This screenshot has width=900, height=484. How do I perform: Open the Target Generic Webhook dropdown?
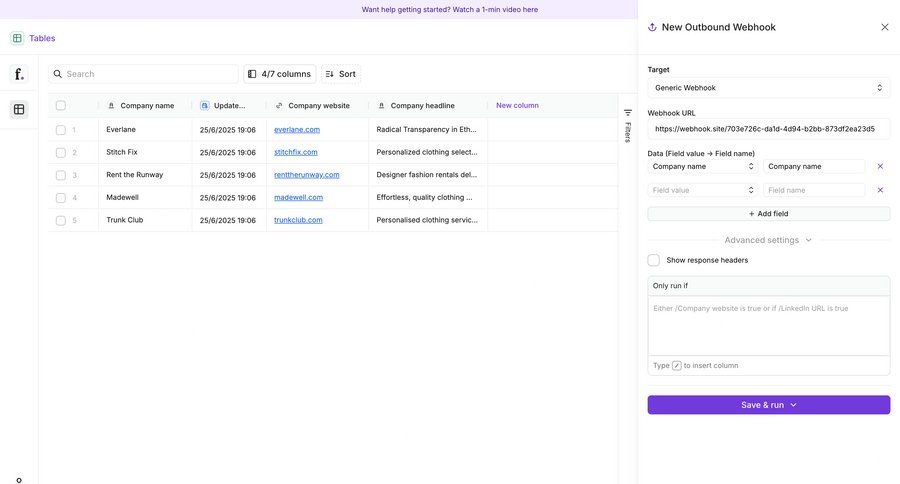[x=769, y=88]
